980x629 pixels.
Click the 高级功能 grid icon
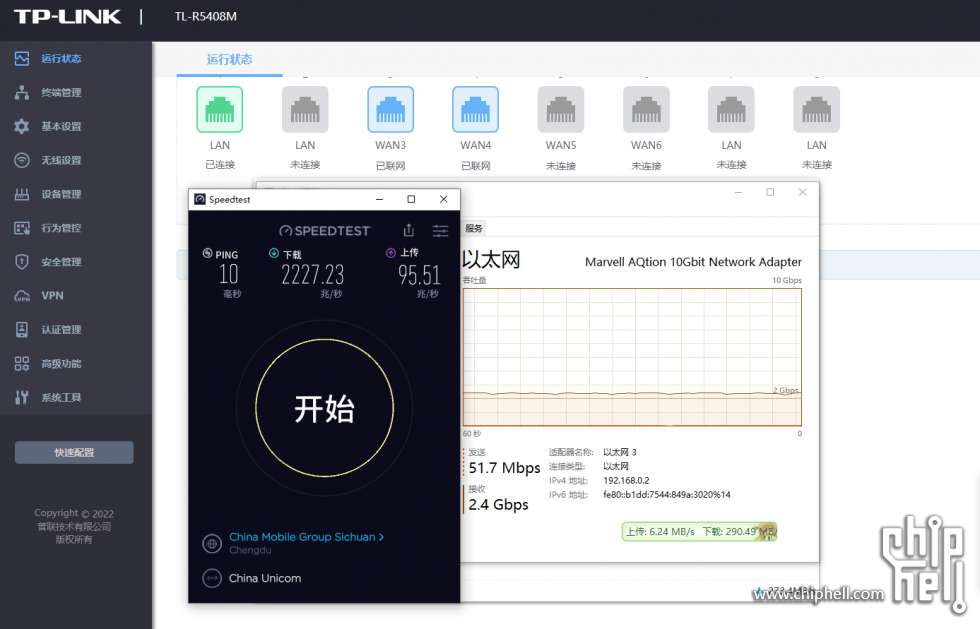(x=22, y=363)
